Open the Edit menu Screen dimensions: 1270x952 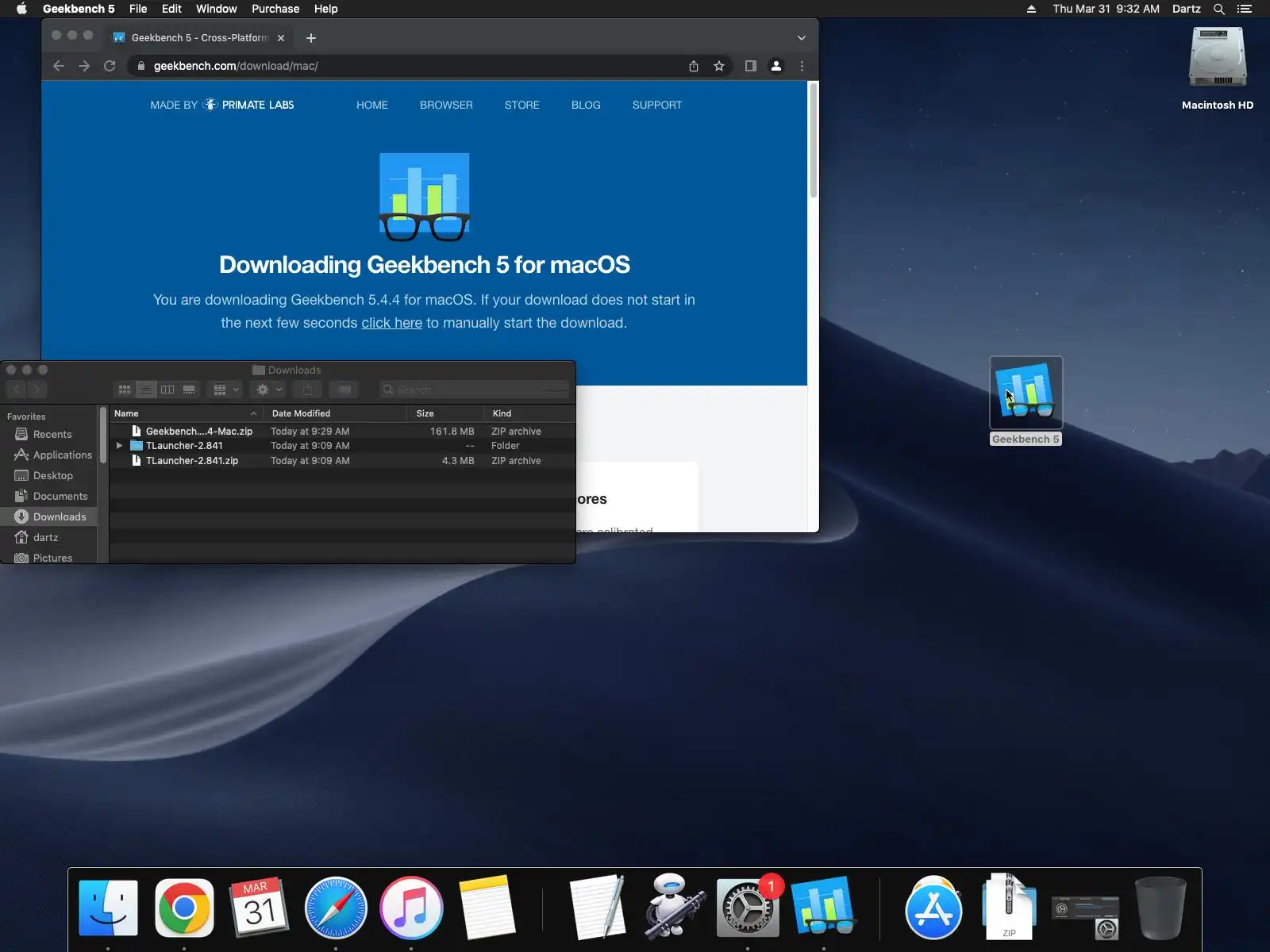click(x=171, y=9)
